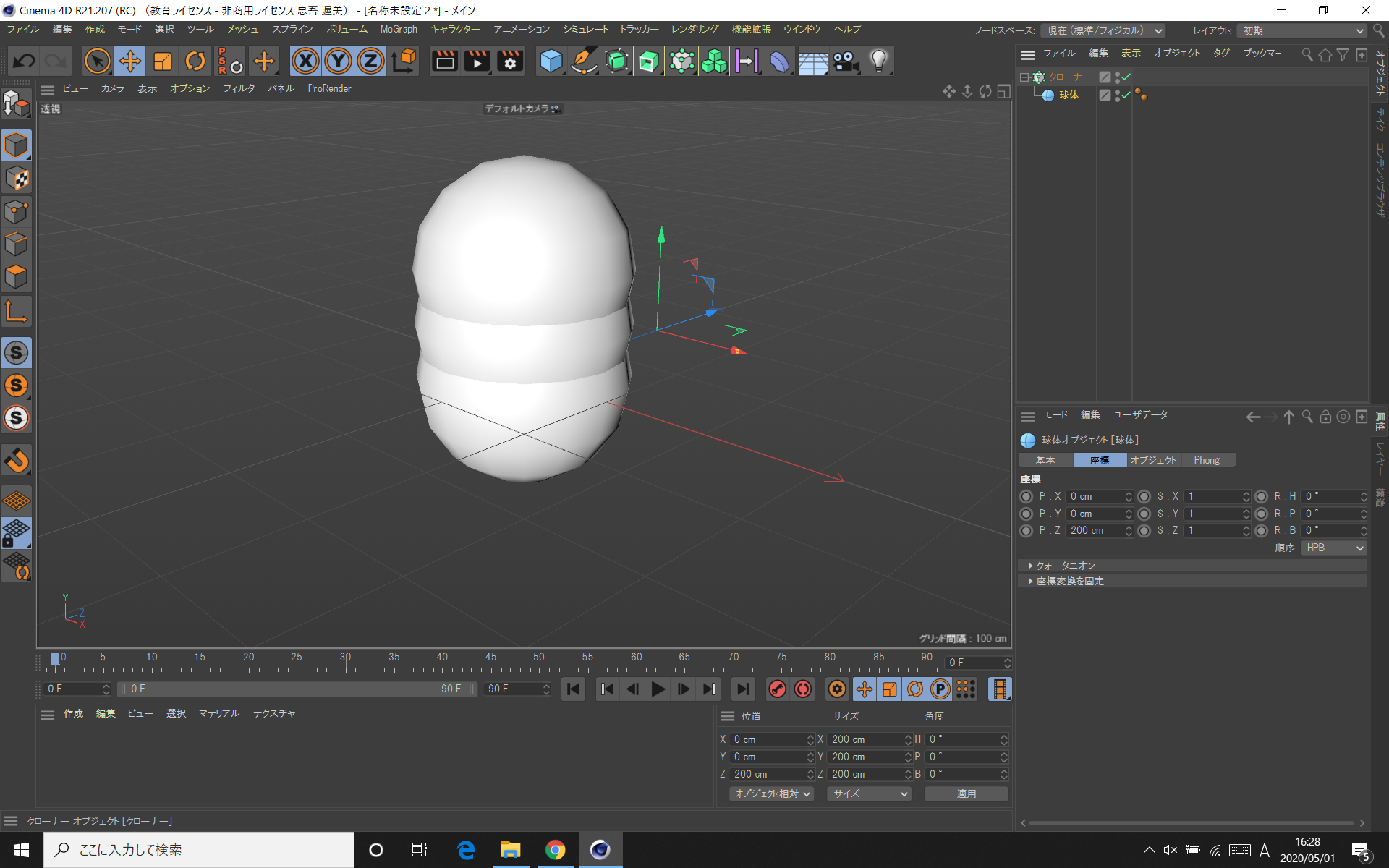Render to Picture Viewer

pyautogui.click(x=477, y=61)
